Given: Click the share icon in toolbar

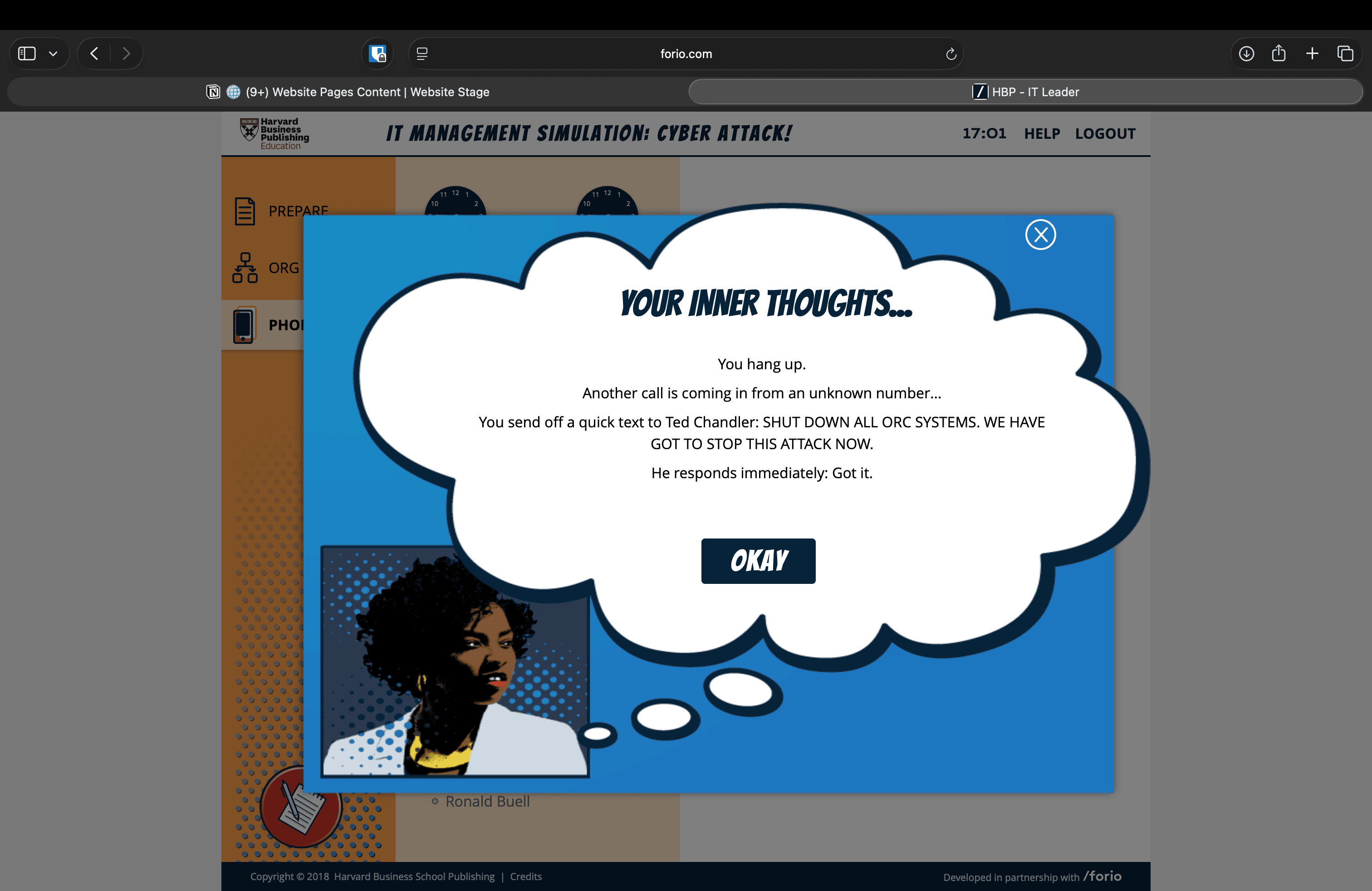Looking at the screenshot, I should click(1279, 54).
